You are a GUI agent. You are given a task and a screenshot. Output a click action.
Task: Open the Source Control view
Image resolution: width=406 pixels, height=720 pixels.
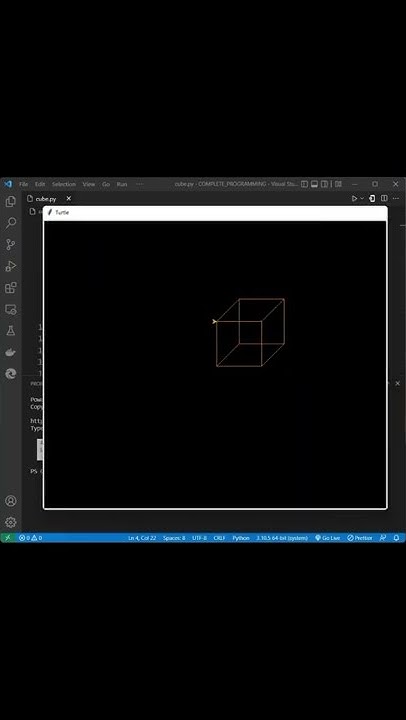pyautogui.click(x=10, y=244)
